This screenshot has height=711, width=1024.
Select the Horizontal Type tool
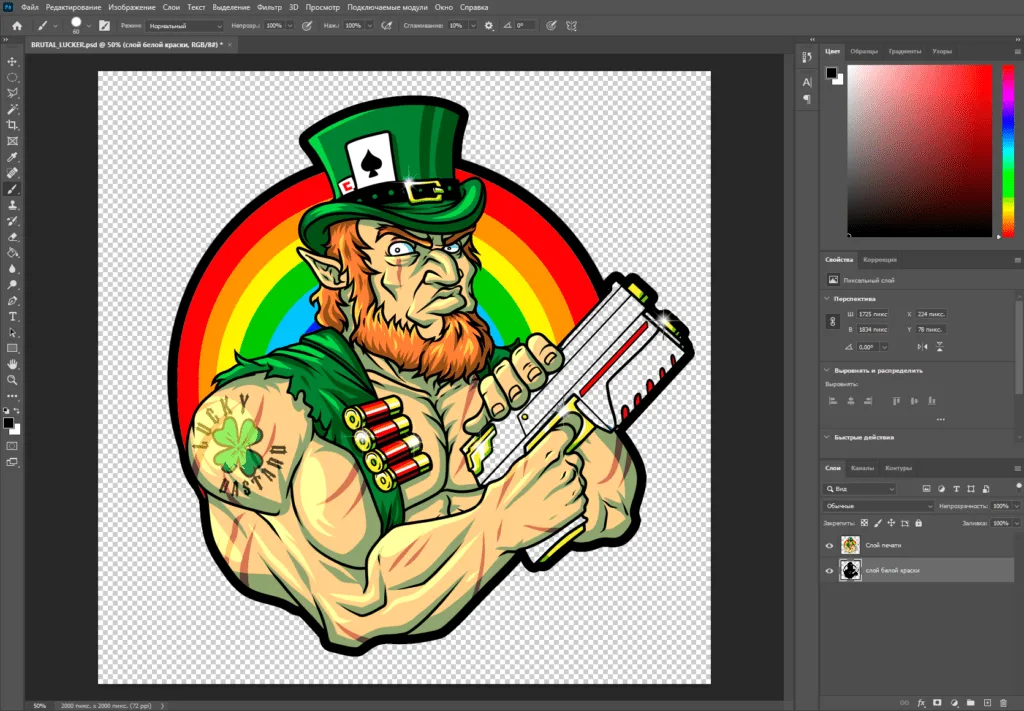[13, 316]
